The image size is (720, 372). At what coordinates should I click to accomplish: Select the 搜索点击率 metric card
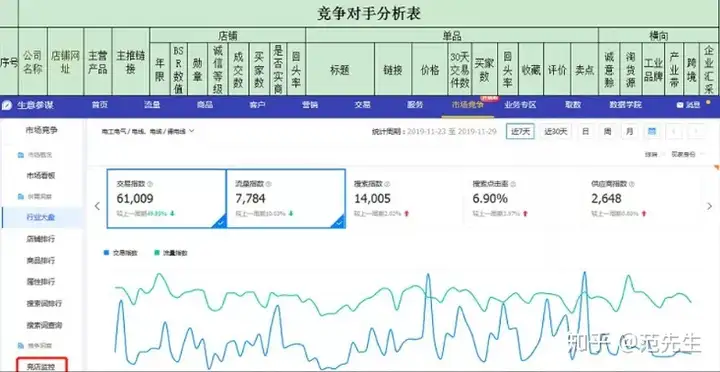click(523, 198)
